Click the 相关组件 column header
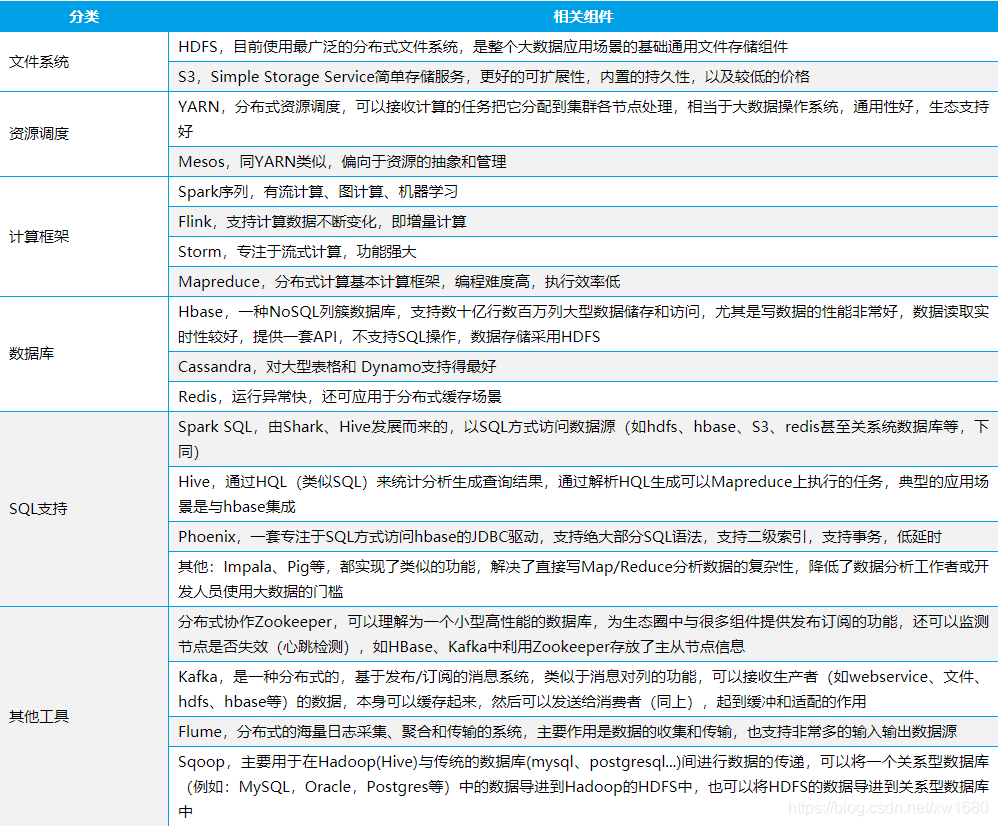Image resolution: width=998 pixels, height=826 pixels. pyautogui.click(x=583, y=16)
